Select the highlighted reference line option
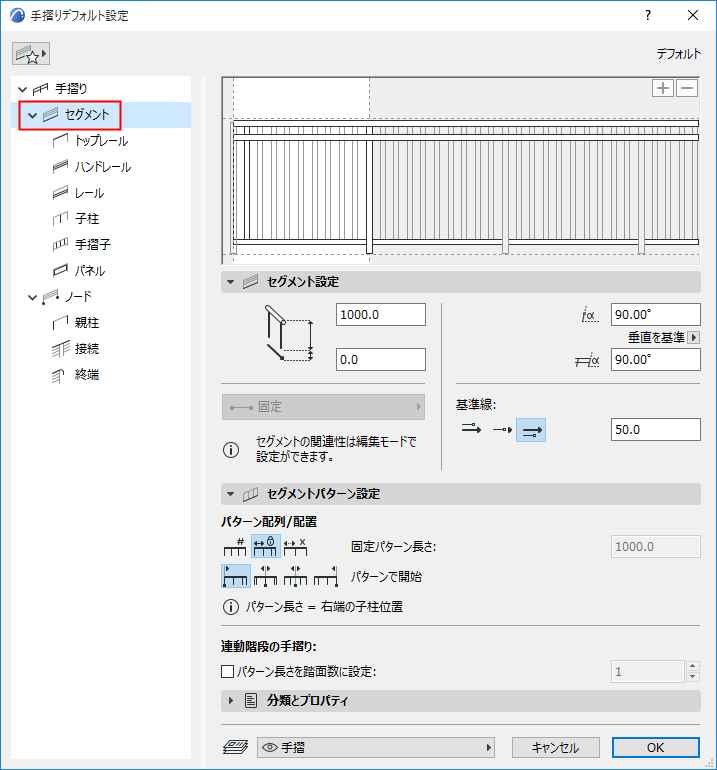This screenshot has width=717, height=770. click(x=531, y=430)
